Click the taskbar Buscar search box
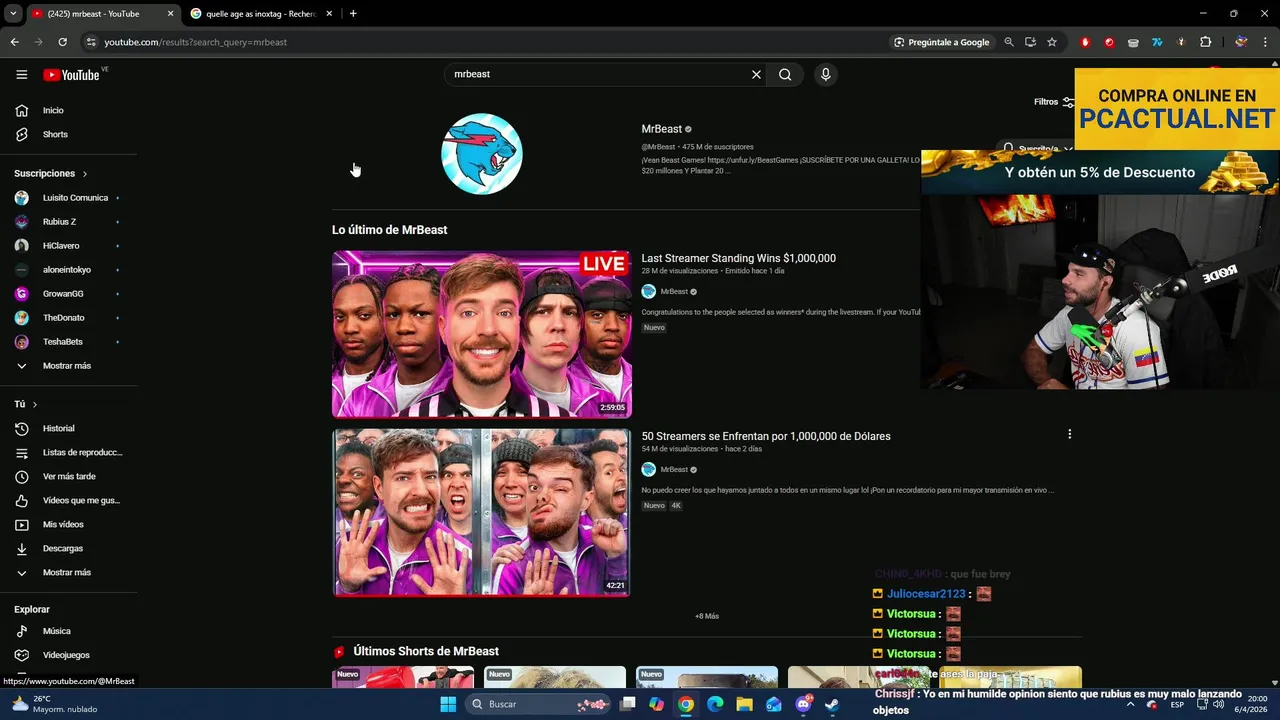The image size is (1280, 720). [540, 704]
